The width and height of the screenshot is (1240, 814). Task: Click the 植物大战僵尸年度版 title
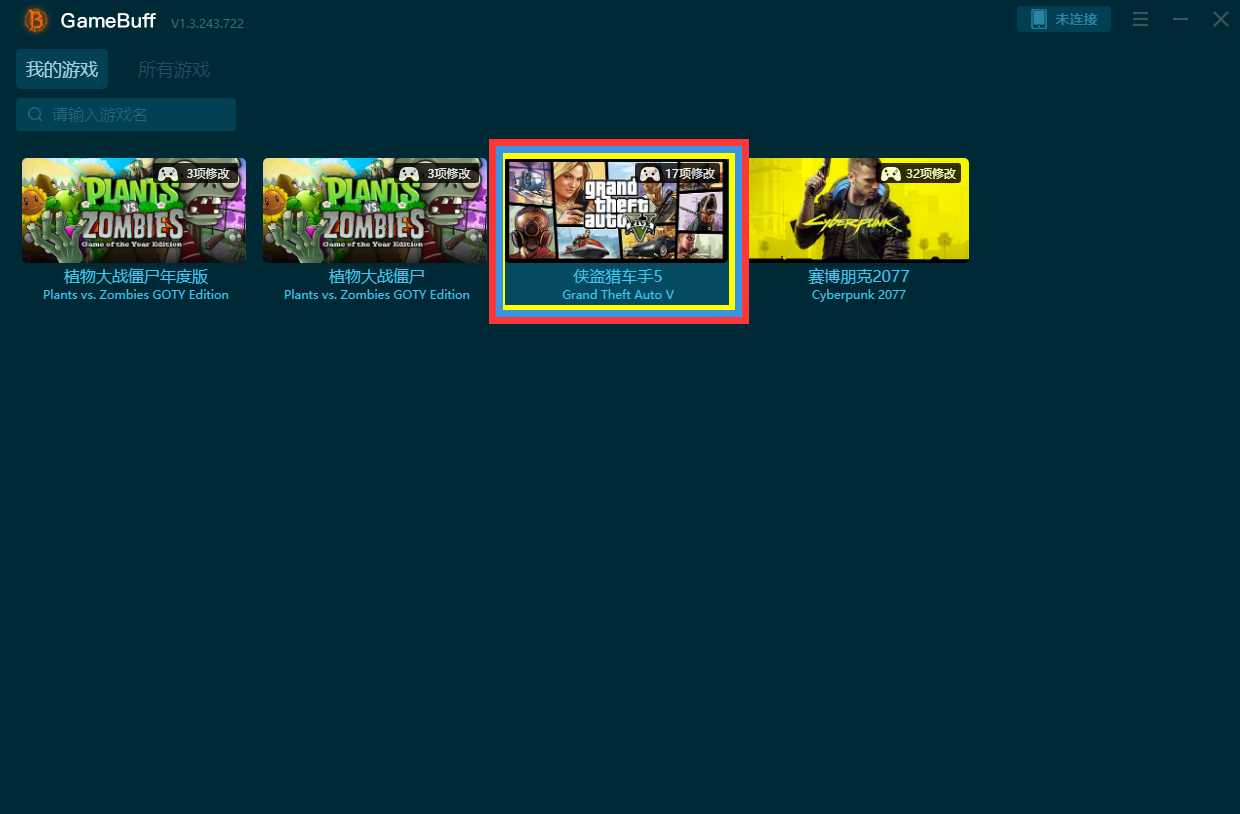click(x=136, y=276)
